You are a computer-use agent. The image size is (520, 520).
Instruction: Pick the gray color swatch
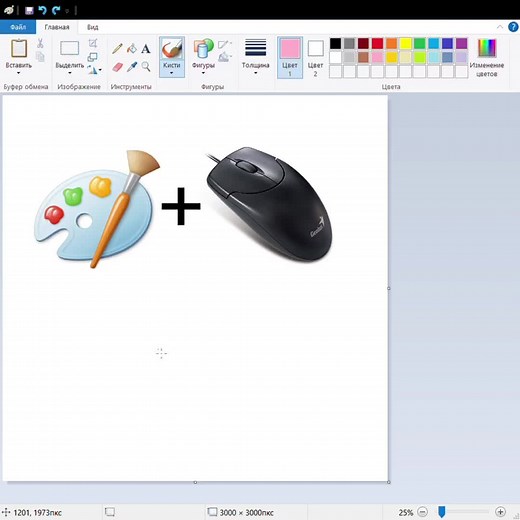[349, 43]
